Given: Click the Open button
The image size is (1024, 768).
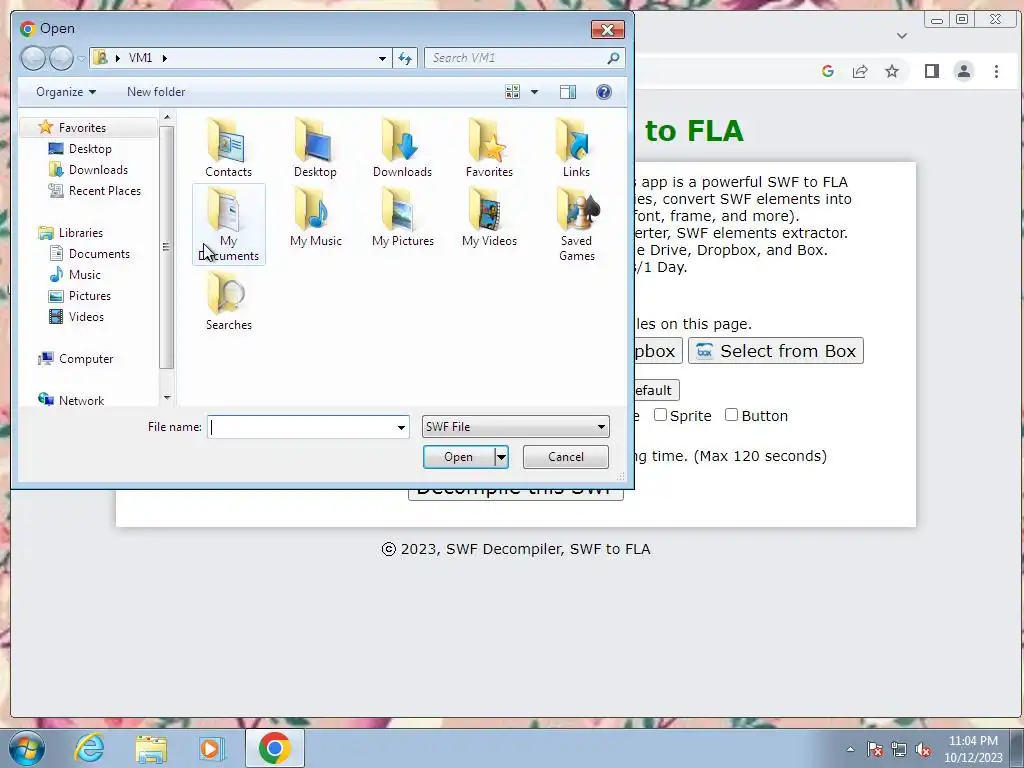Looking at the screenshot, I should tap(458, 457).
